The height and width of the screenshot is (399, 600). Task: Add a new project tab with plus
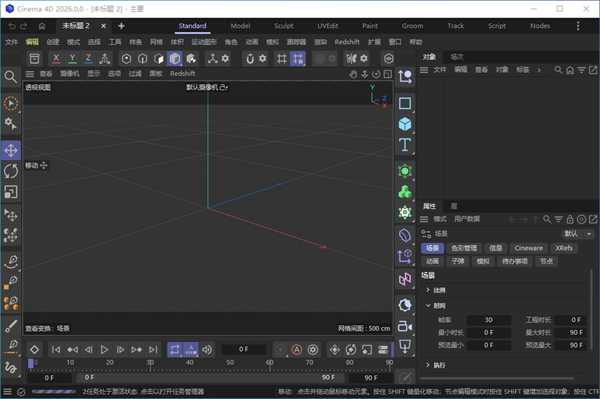121,26
